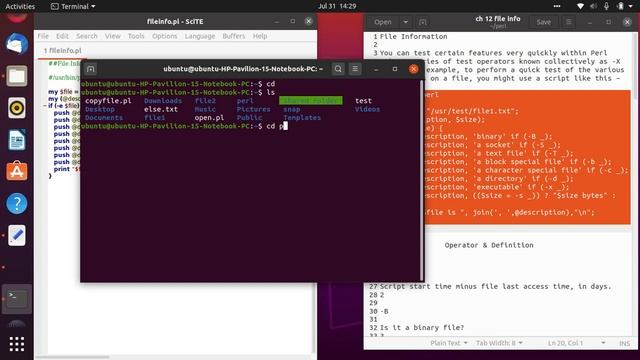Click the Activities button

click(x=20, y=6)
